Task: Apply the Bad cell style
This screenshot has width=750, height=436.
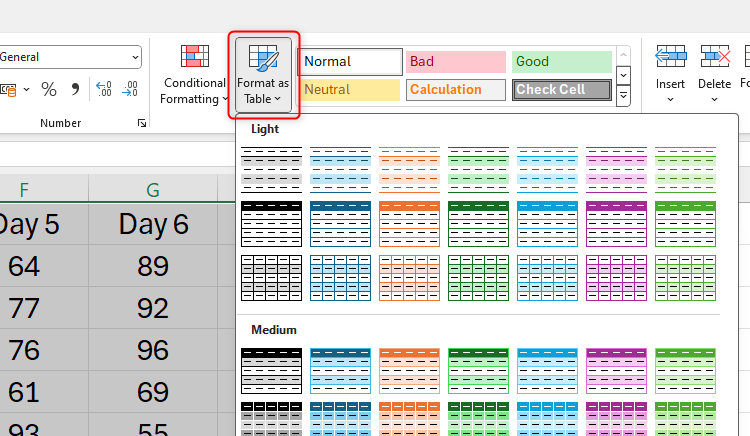Action: point(455,62)
